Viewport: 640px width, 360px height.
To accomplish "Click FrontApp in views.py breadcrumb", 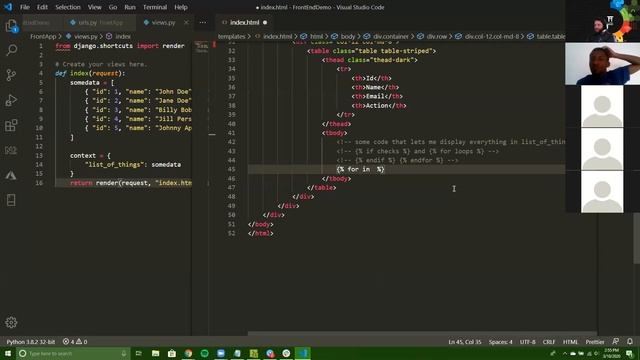I will coord(43,36).
